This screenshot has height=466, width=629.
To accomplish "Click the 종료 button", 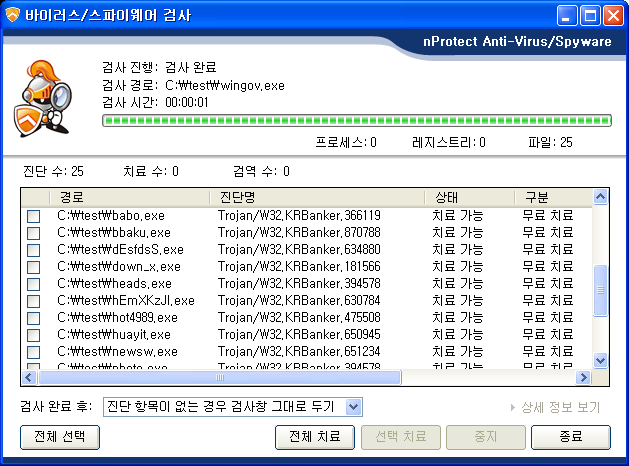I will (571, 437).
